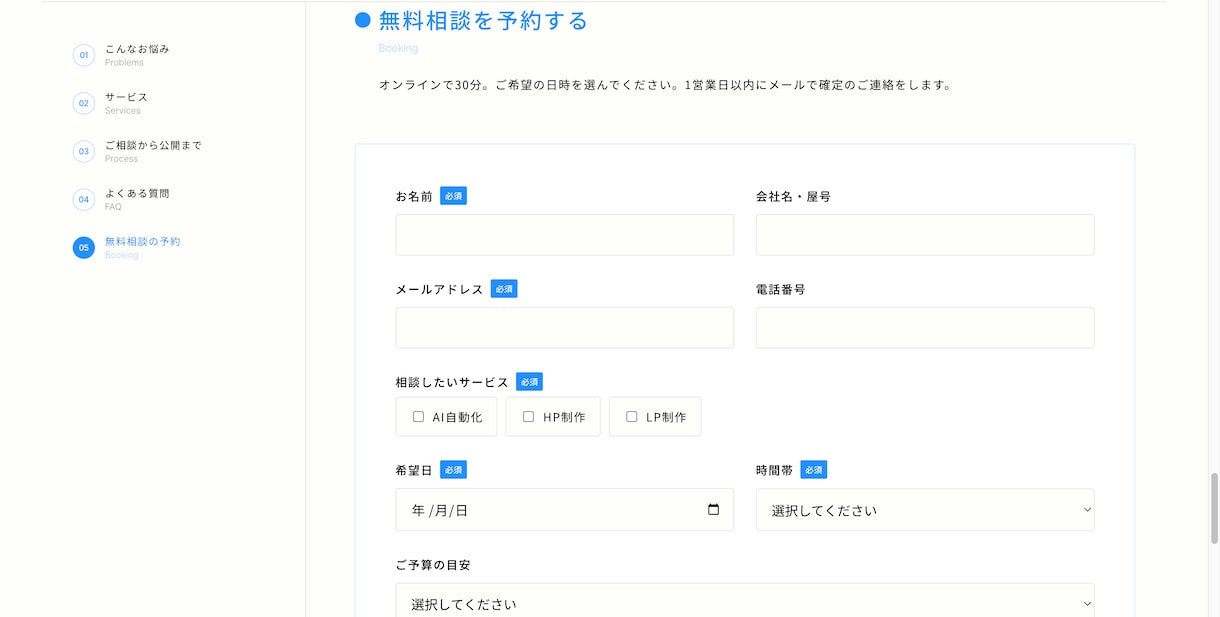Check the AI自動化 service checkbox

418,417
